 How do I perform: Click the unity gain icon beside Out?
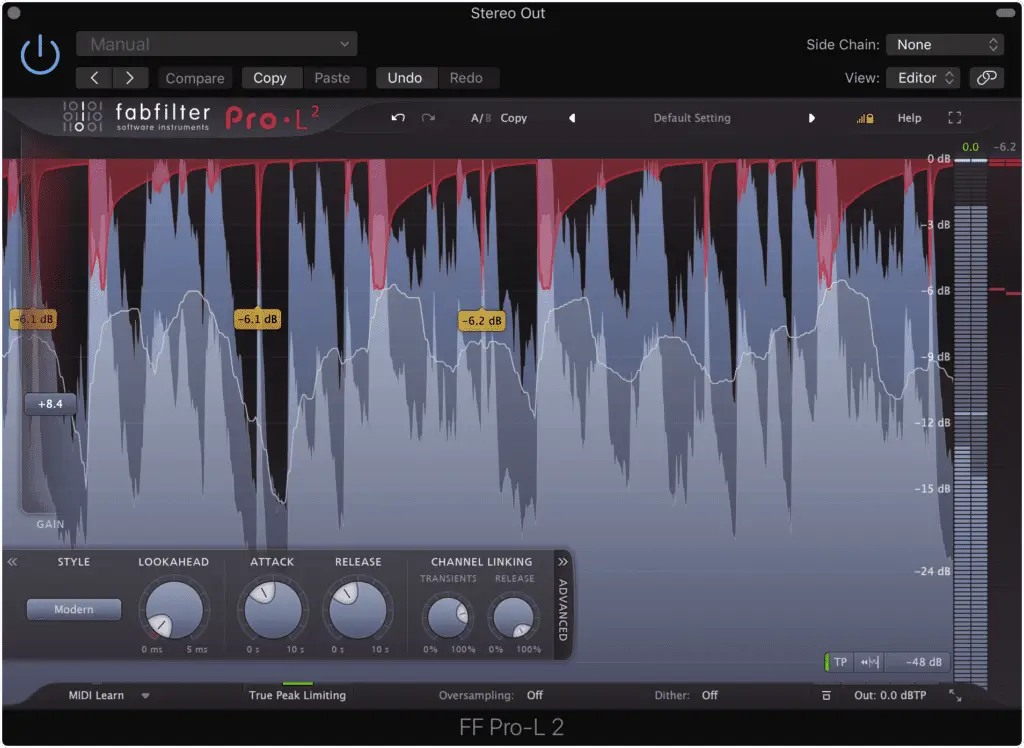(x=826, y=696)
